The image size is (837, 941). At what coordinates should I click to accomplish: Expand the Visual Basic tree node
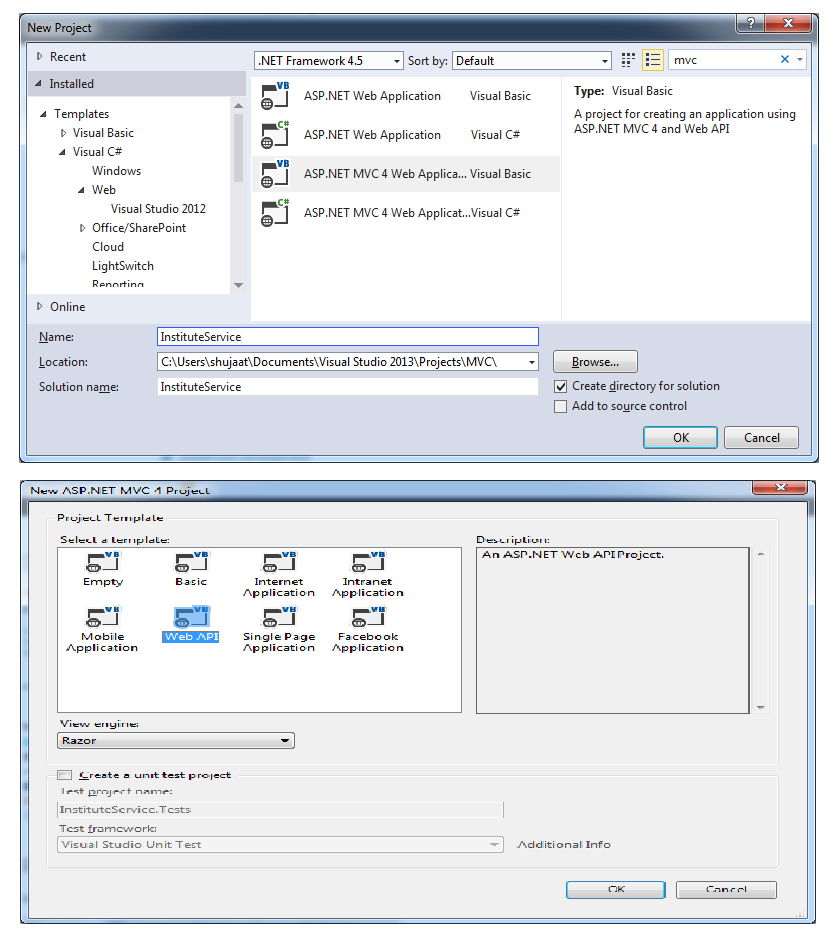(63, 133)
